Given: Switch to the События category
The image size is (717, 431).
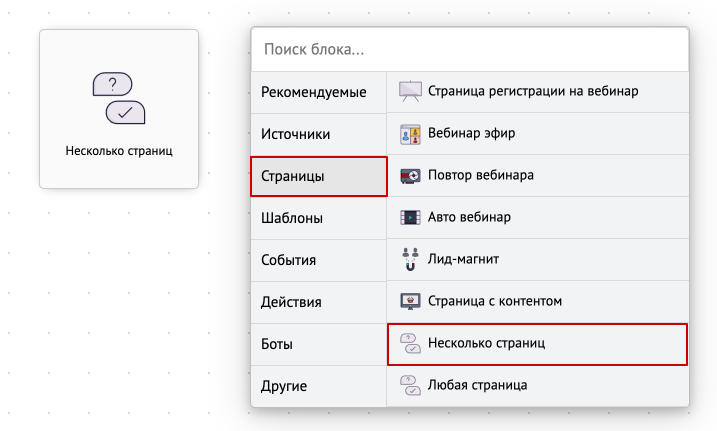Looking at the screenshot, I should coord(319,260).
